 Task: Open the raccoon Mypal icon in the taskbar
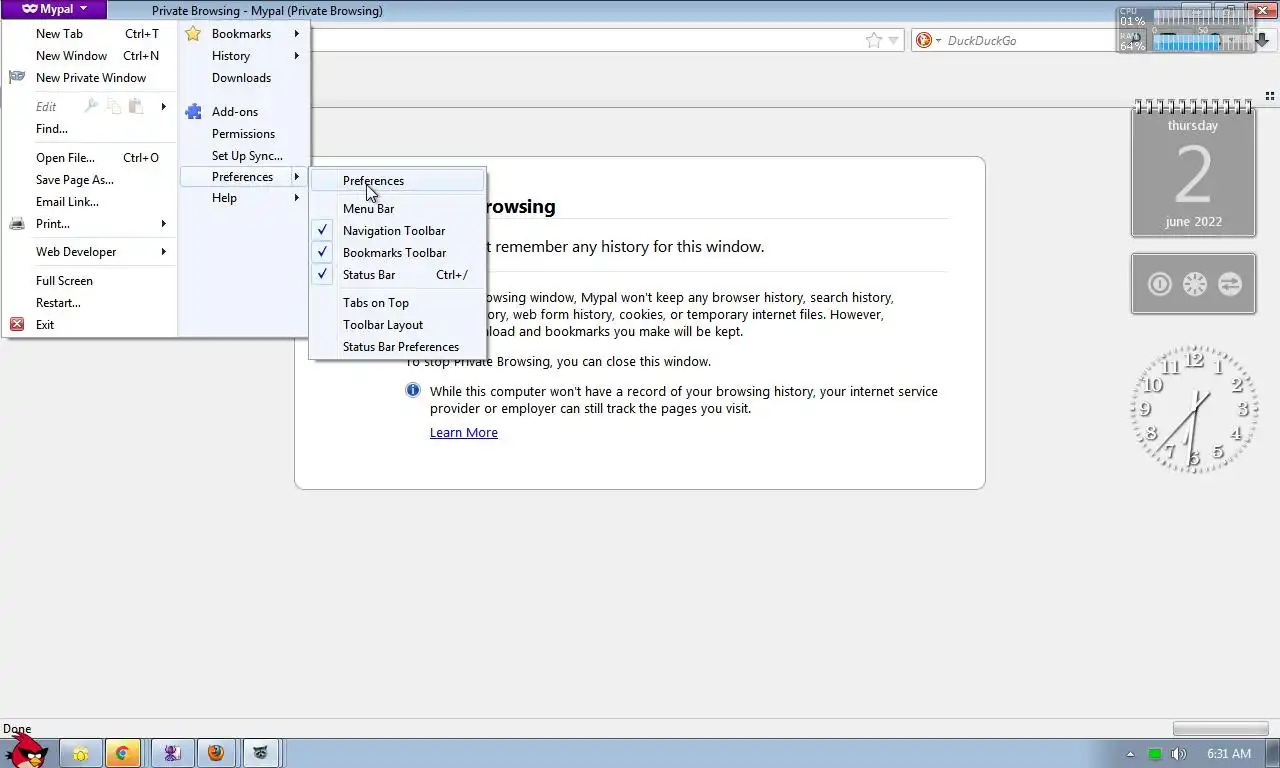pyautogui.click(x=260, y=753)
